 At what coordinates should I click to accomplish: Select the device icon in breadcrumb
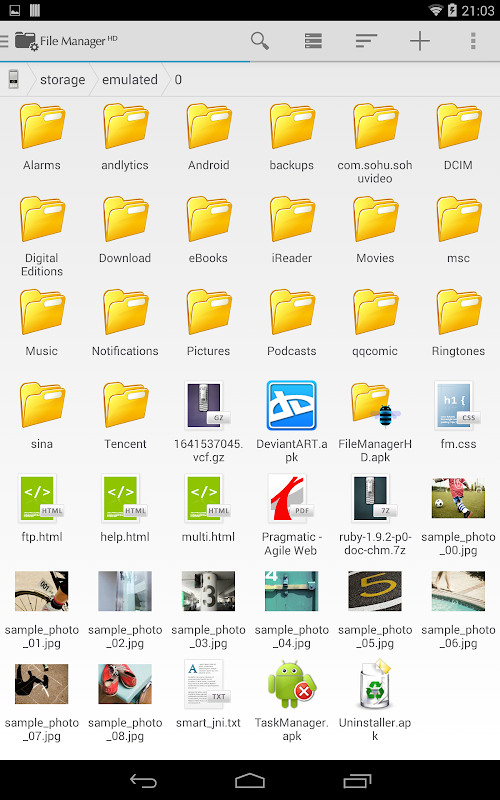click(13, 80)
